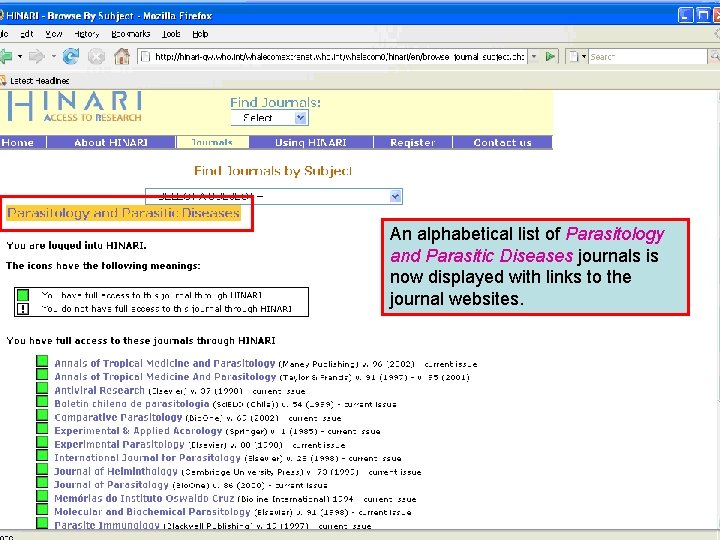Click green icon beside Experimental Parasitology
The image size is (720, 540).
[42, 442]
